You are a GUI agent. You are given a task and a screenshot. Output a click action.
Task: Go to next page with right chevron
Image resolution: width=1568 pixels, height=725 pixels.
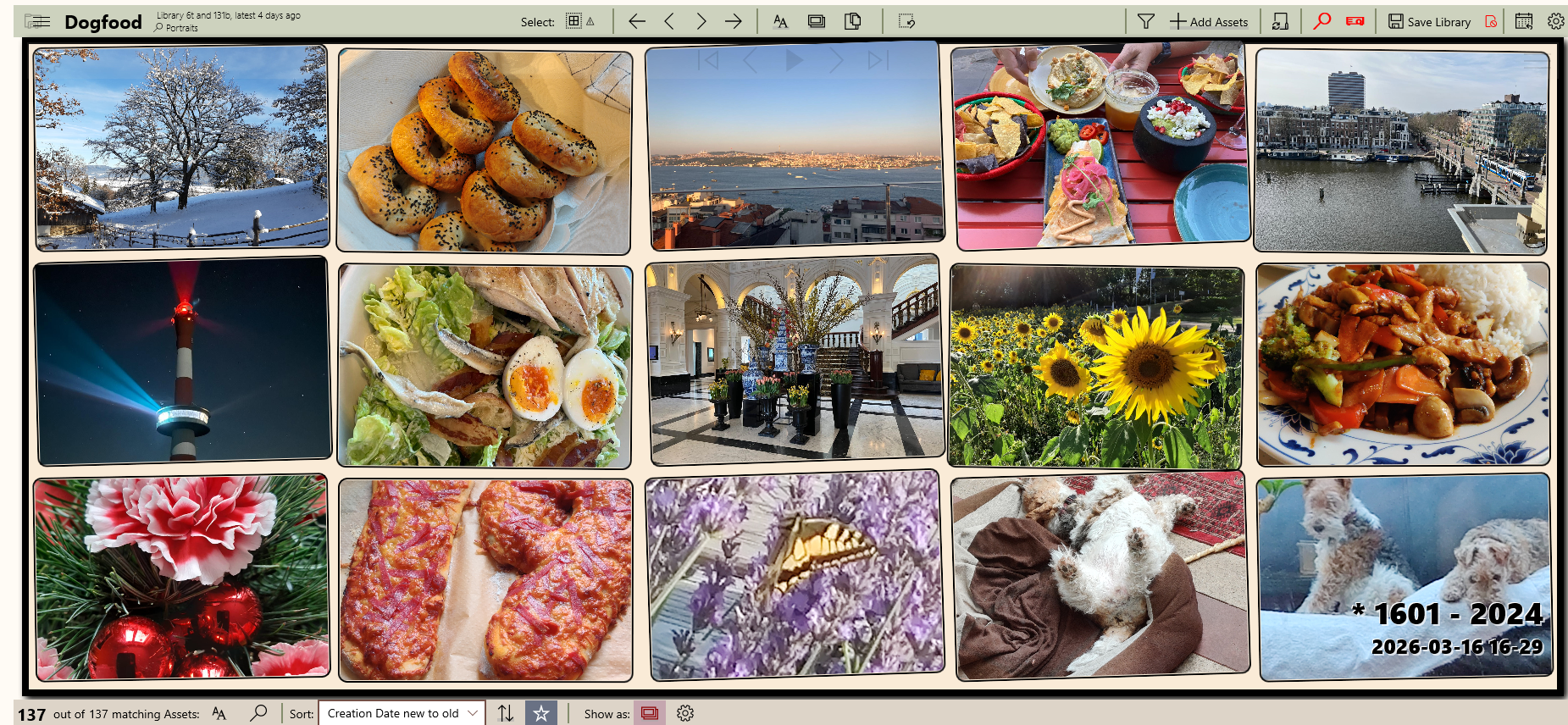701,21
